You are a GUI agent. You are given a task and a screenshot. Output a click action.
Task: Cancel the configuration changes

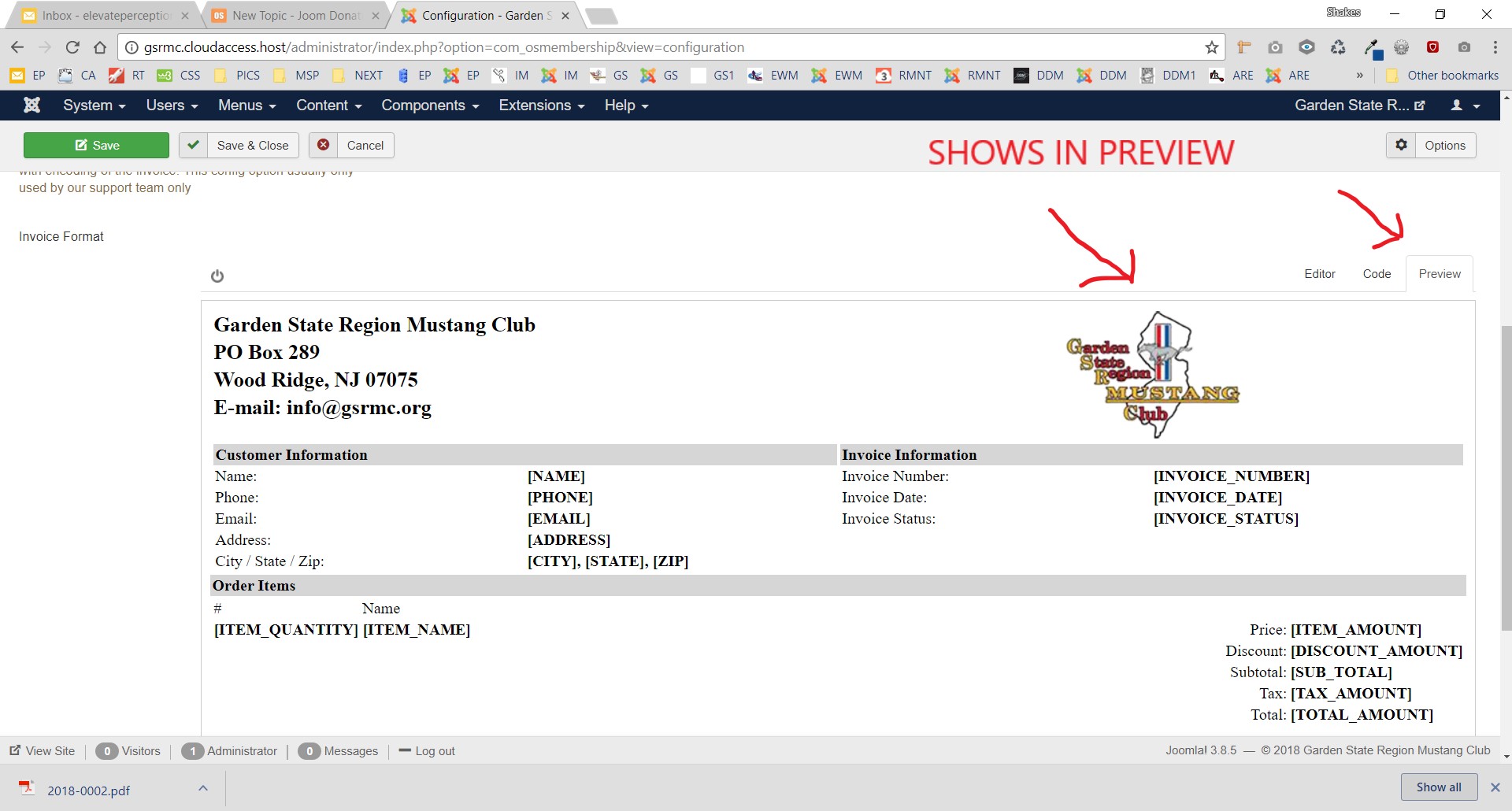tap(351, 145)
